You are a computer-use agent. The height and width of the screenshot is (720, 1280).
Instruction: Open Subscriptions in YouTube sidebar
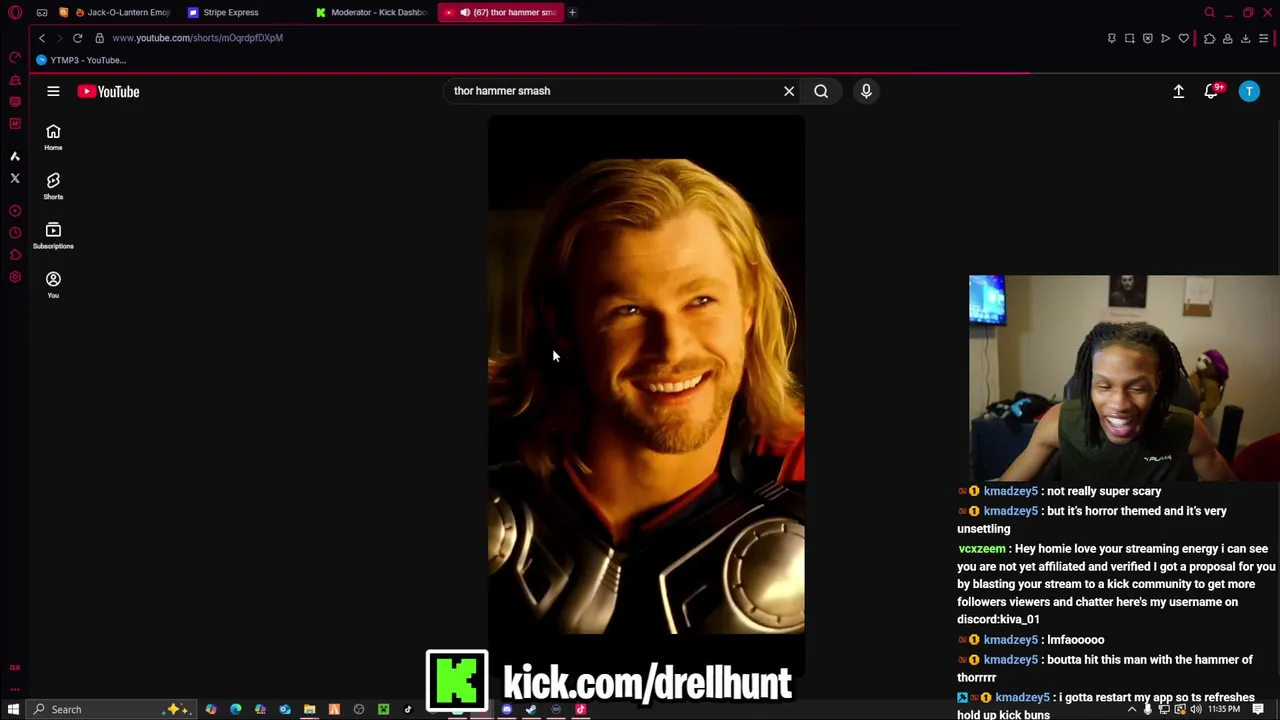click(x=53, y=235)
